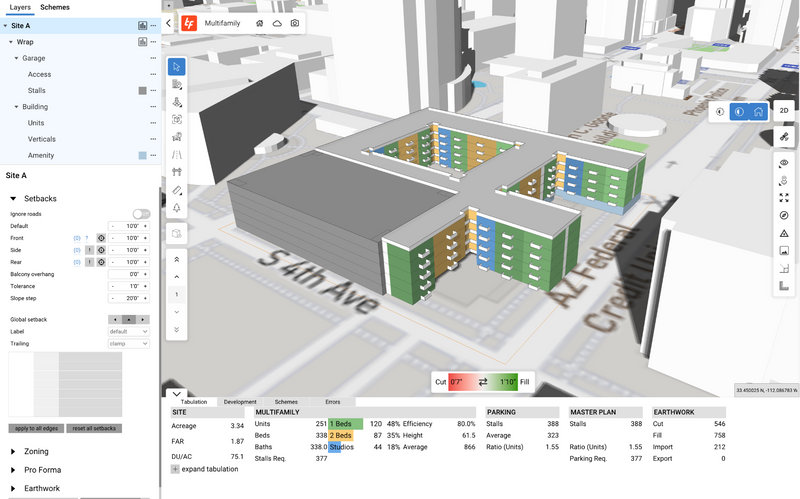The height and width of the screenshot is (499, 800).
Task: Collapse the Garage tree node
Action: 16,58
